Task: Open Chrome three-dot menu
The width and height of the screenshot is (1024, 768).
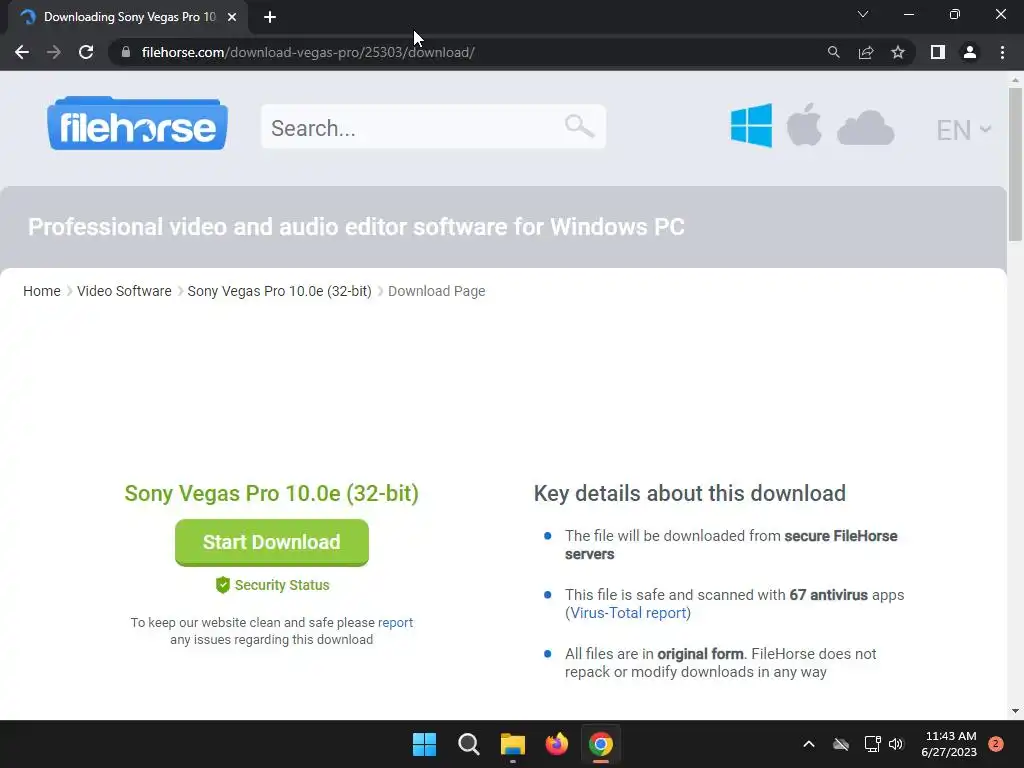Action: click(1002, 52)
